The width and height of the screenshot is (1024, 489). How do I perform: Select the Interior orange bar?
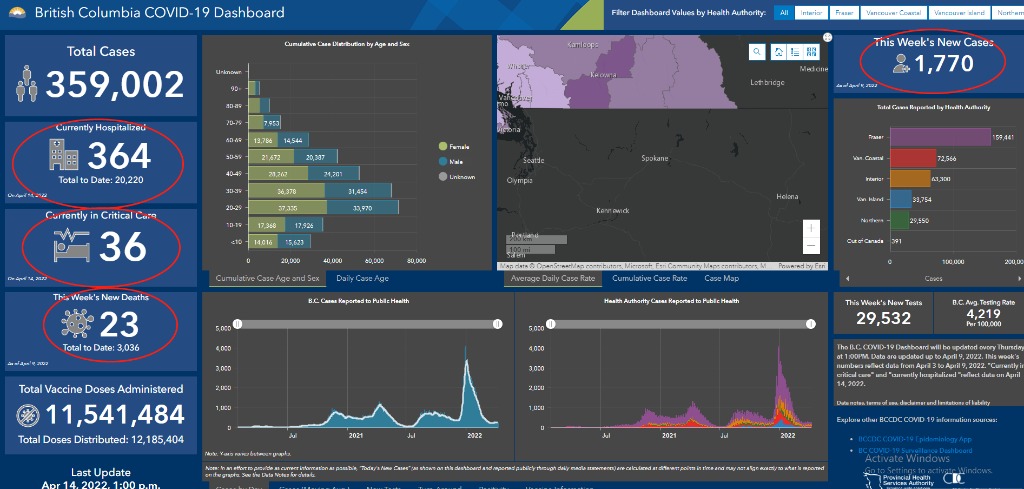pos(910,178)
